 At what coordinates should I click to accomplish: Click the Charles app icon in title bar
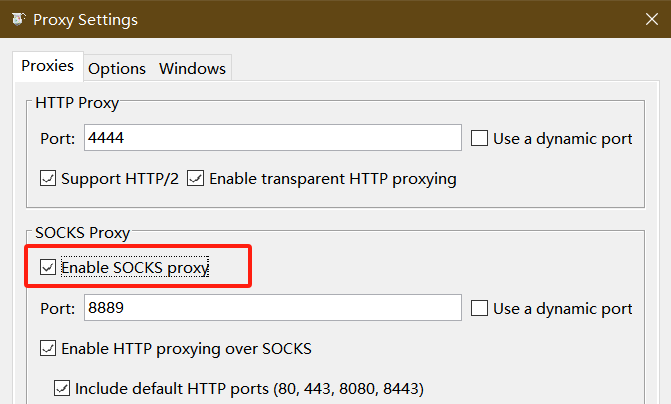pos(18,19)
